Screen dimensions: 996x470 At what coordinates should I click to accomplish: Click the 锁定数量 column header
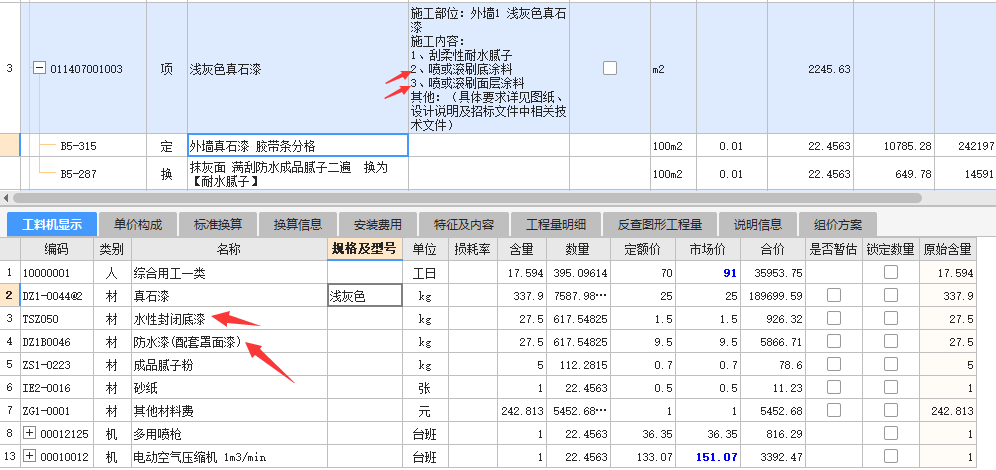pyautogui.click(x=891, y=249)
